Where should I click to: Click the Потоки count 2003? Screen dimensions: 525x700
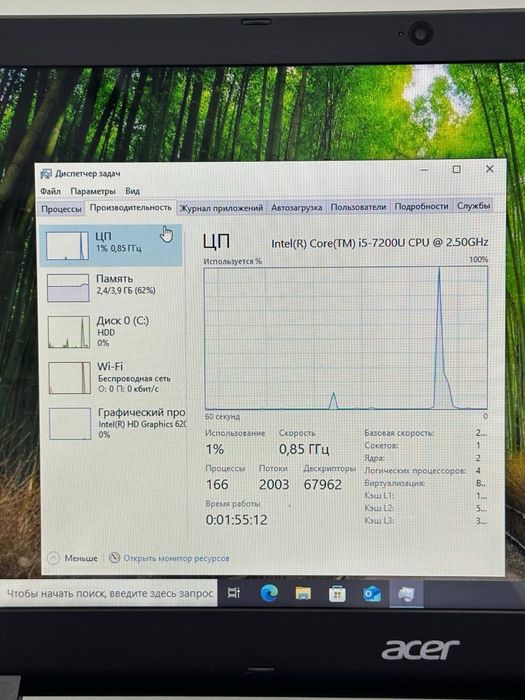click(274, 484)
